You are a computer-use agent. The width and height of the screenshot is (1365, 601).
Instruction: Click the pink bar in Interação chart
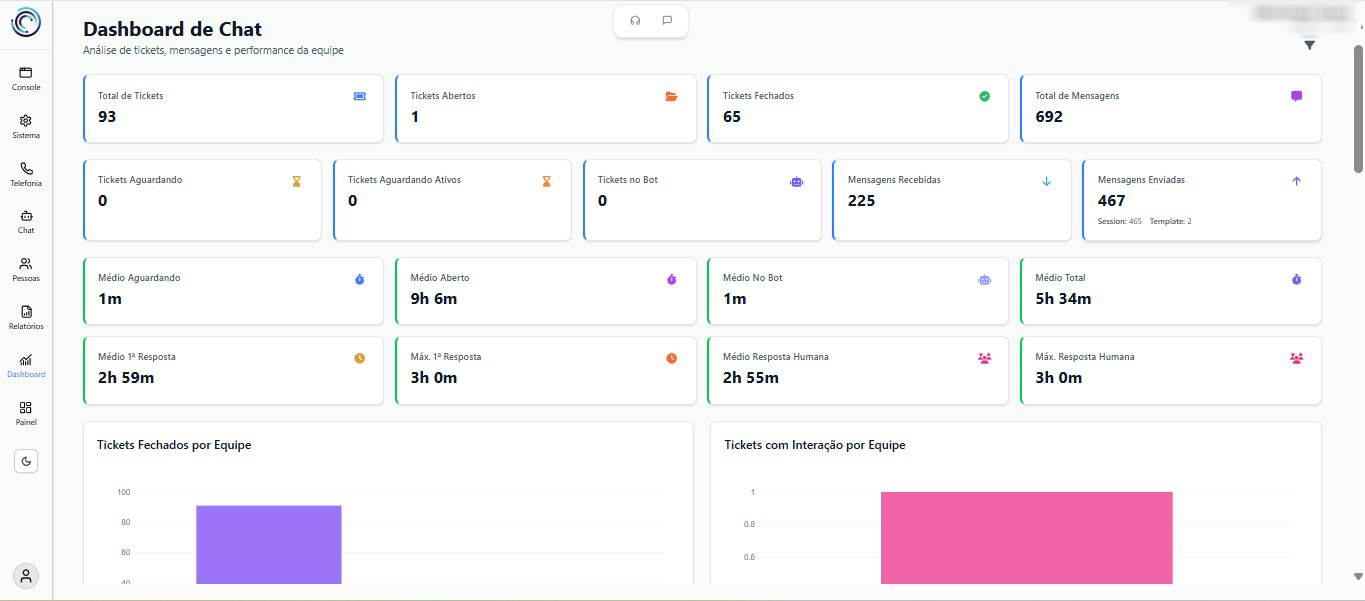[x=1026, y=537]
